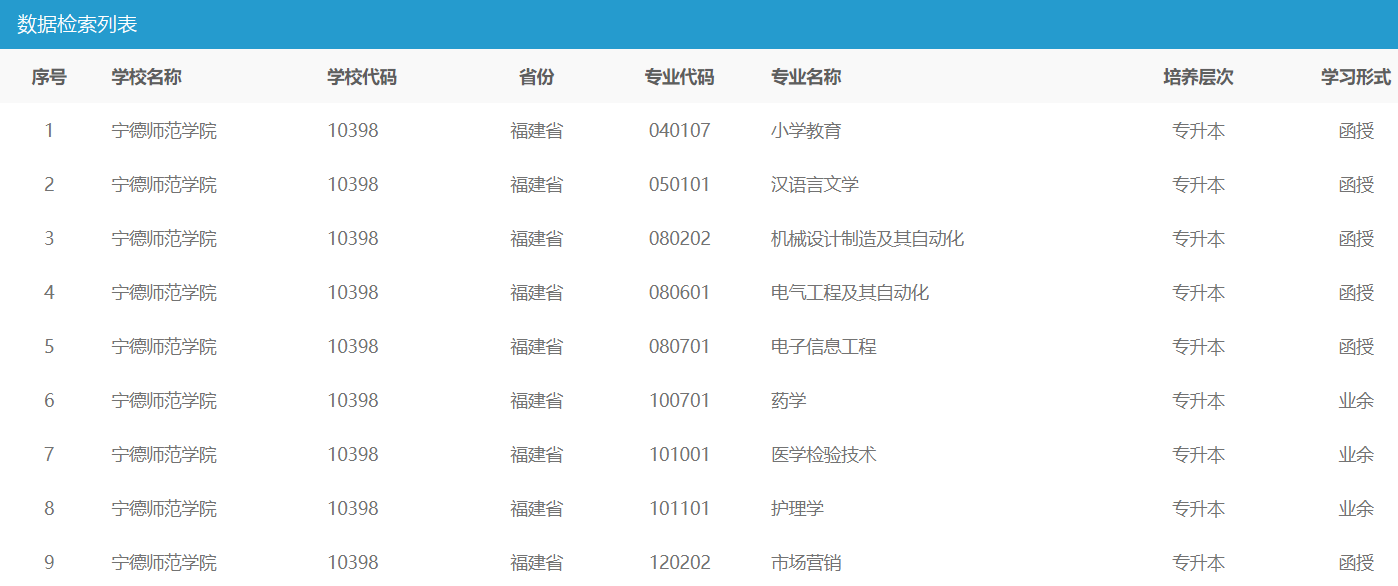Click major code 120202
This screenshot has width=1398, height=586.
680,563
